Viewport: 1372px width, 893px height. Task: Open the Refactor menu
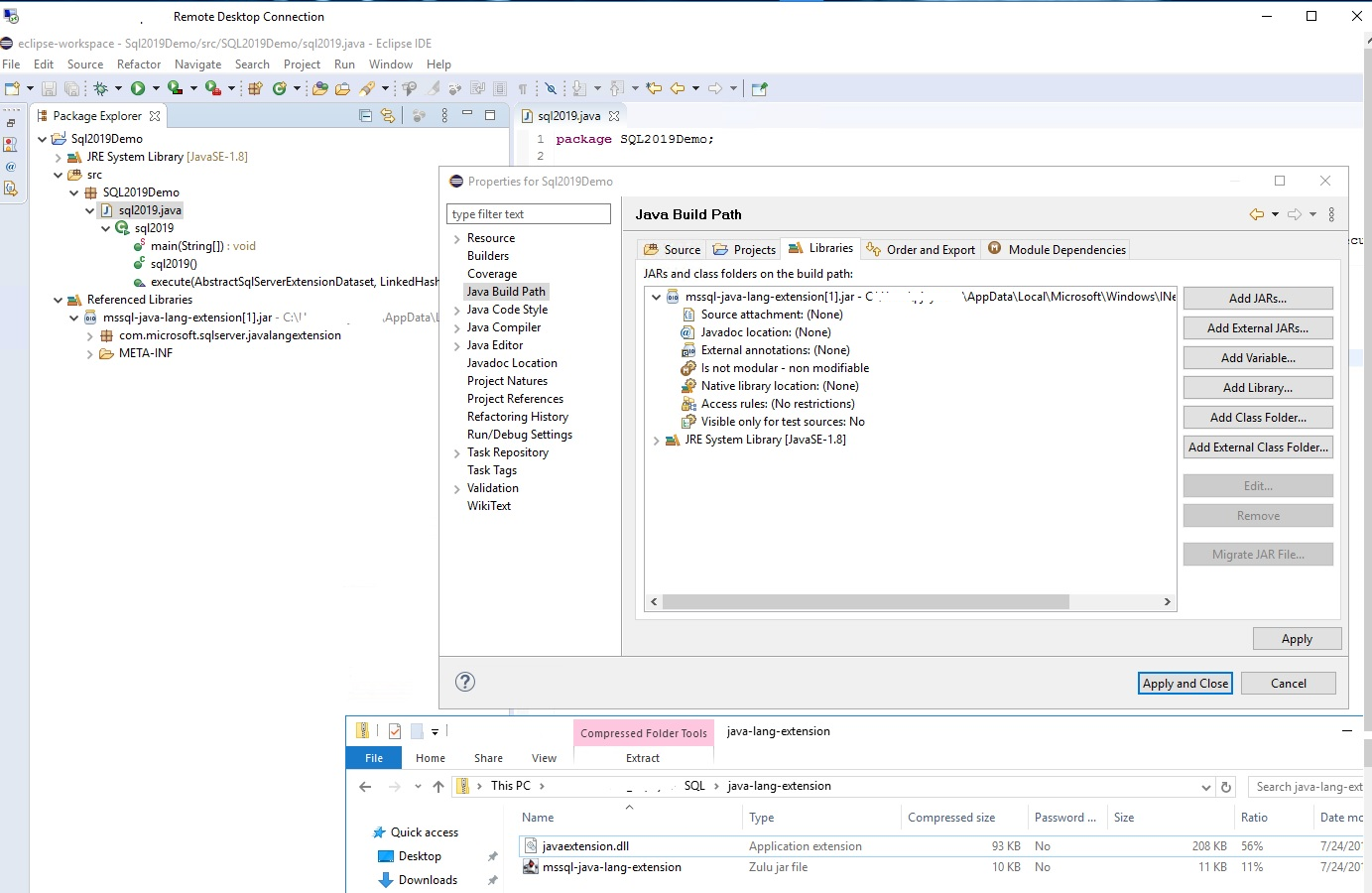point(139,64)
